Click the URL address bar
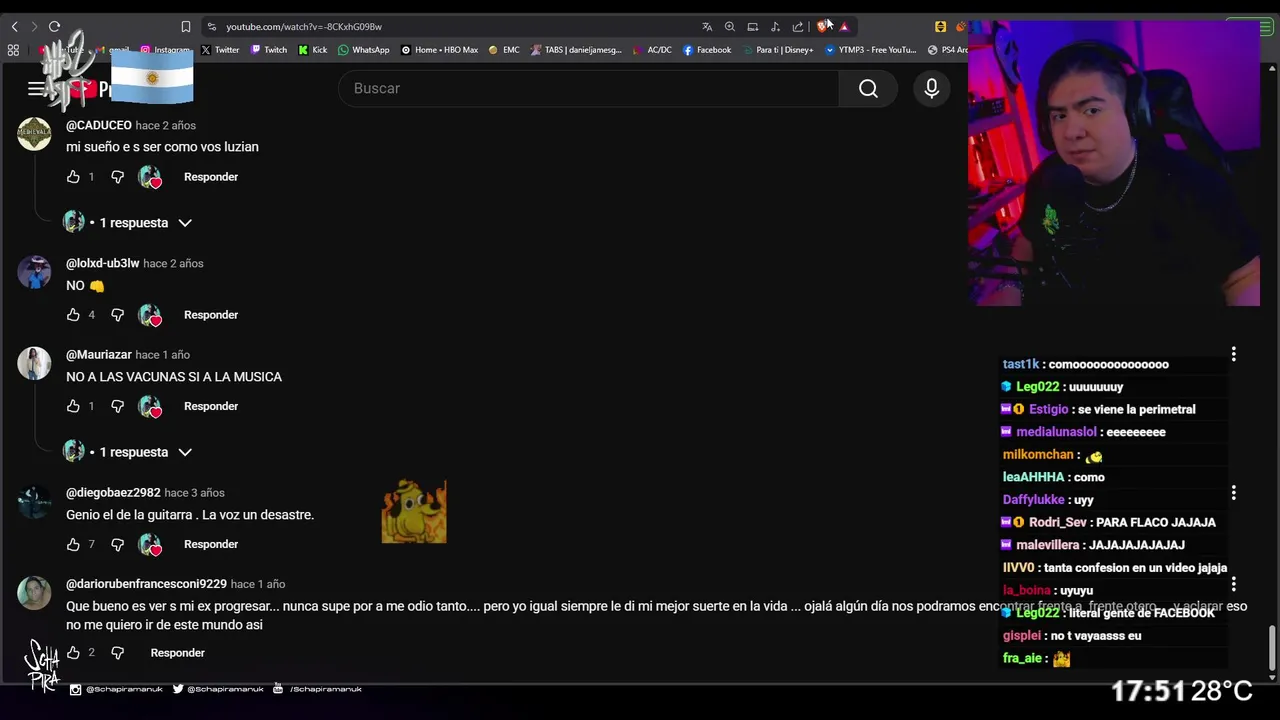Viewport: 1280px width, 720px height. [x=450, y=27]
